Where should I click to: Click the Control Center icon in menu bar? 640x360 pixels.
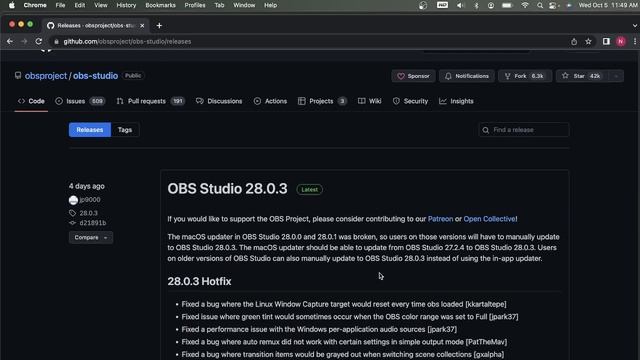click(x=553, y=5)
